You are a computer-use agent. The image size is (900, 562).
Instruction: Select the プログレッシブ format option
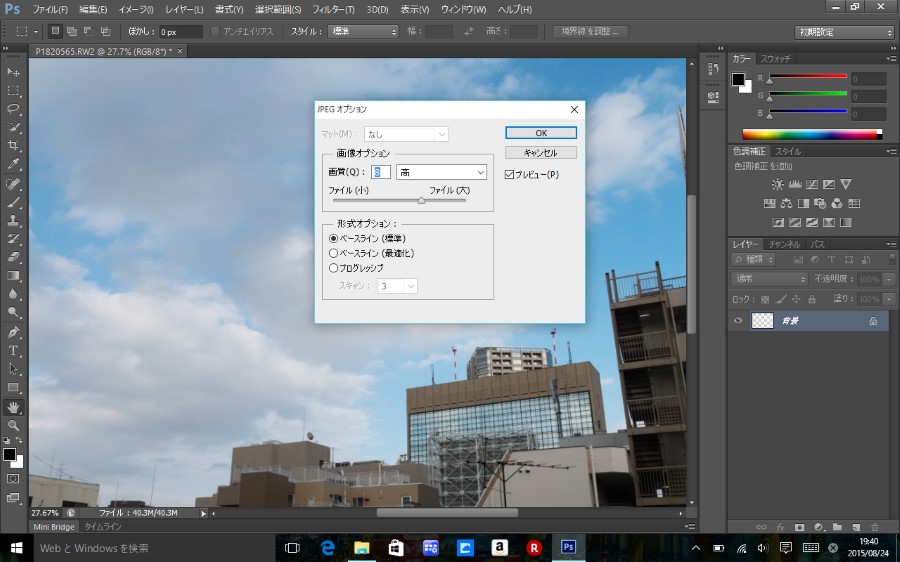click(334, 268)
